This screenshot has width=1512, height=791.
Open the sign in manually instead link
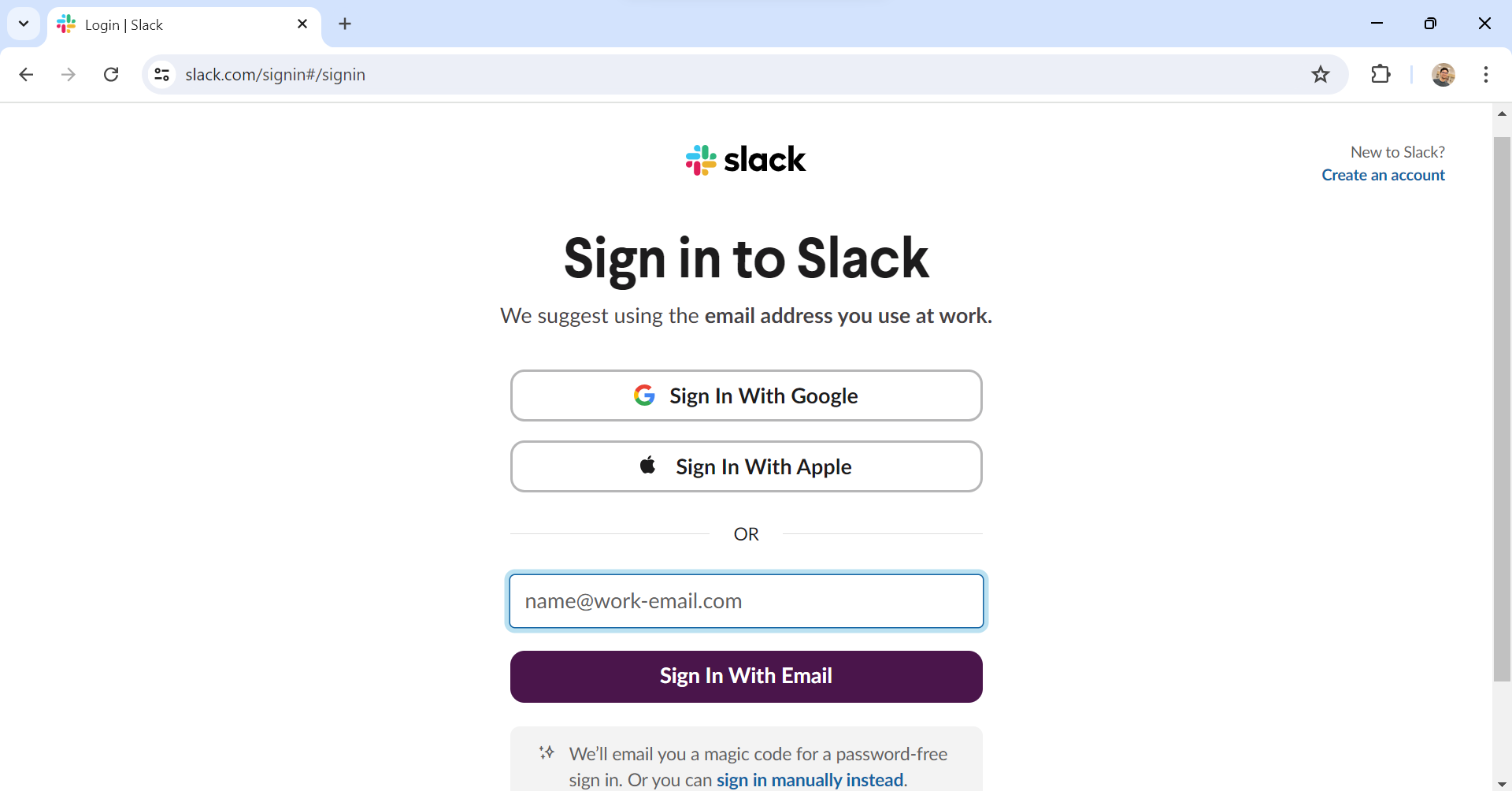tap(810, 780)
